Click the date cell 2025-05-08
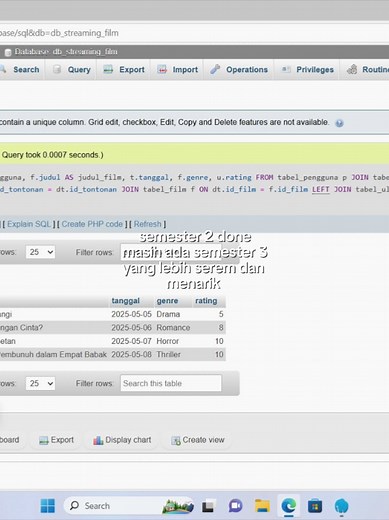389x520 pixels. tap(131, 354)
